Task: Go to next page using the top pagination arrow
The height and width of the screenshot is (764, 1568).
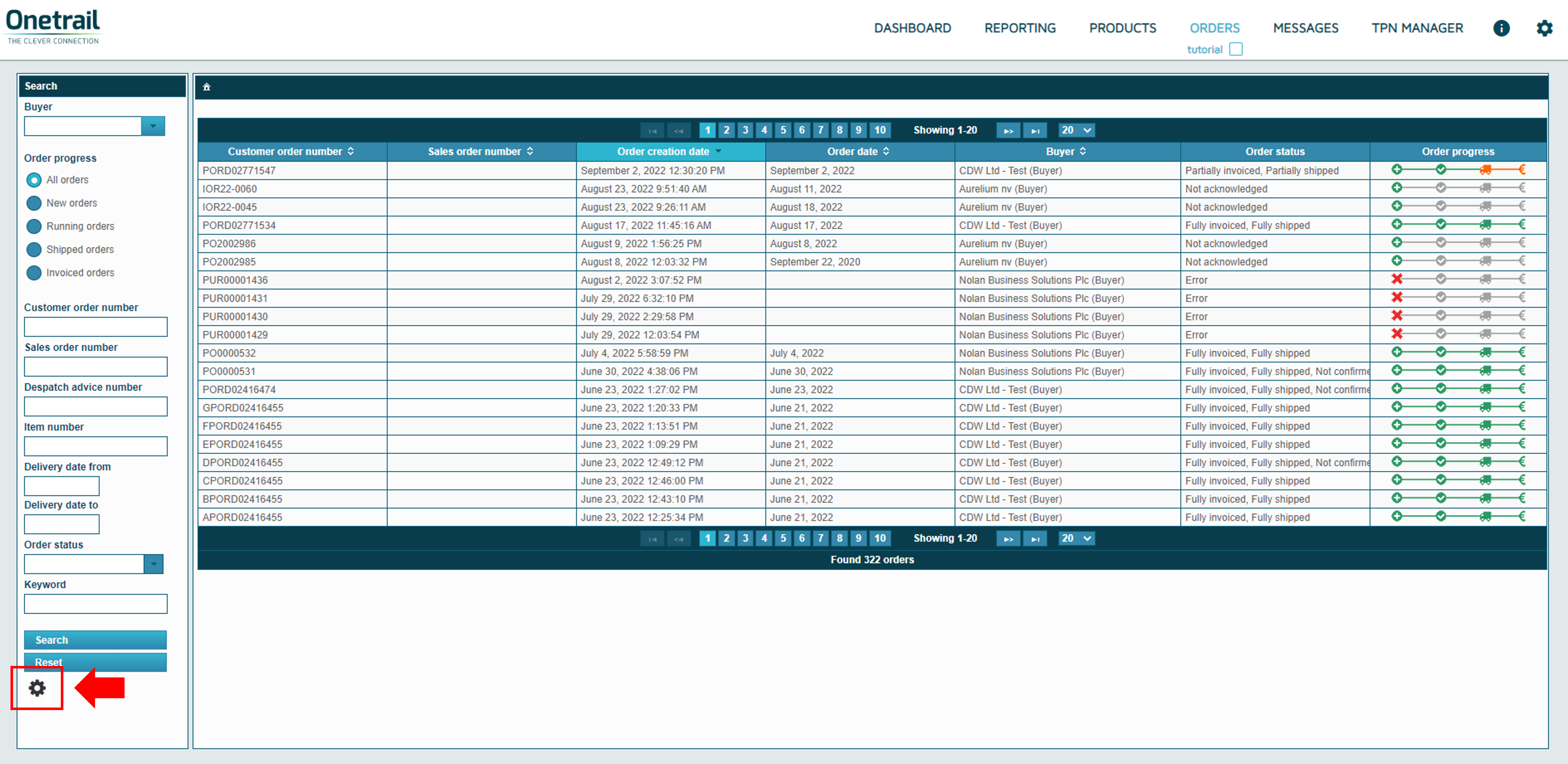Action: 1008,130
